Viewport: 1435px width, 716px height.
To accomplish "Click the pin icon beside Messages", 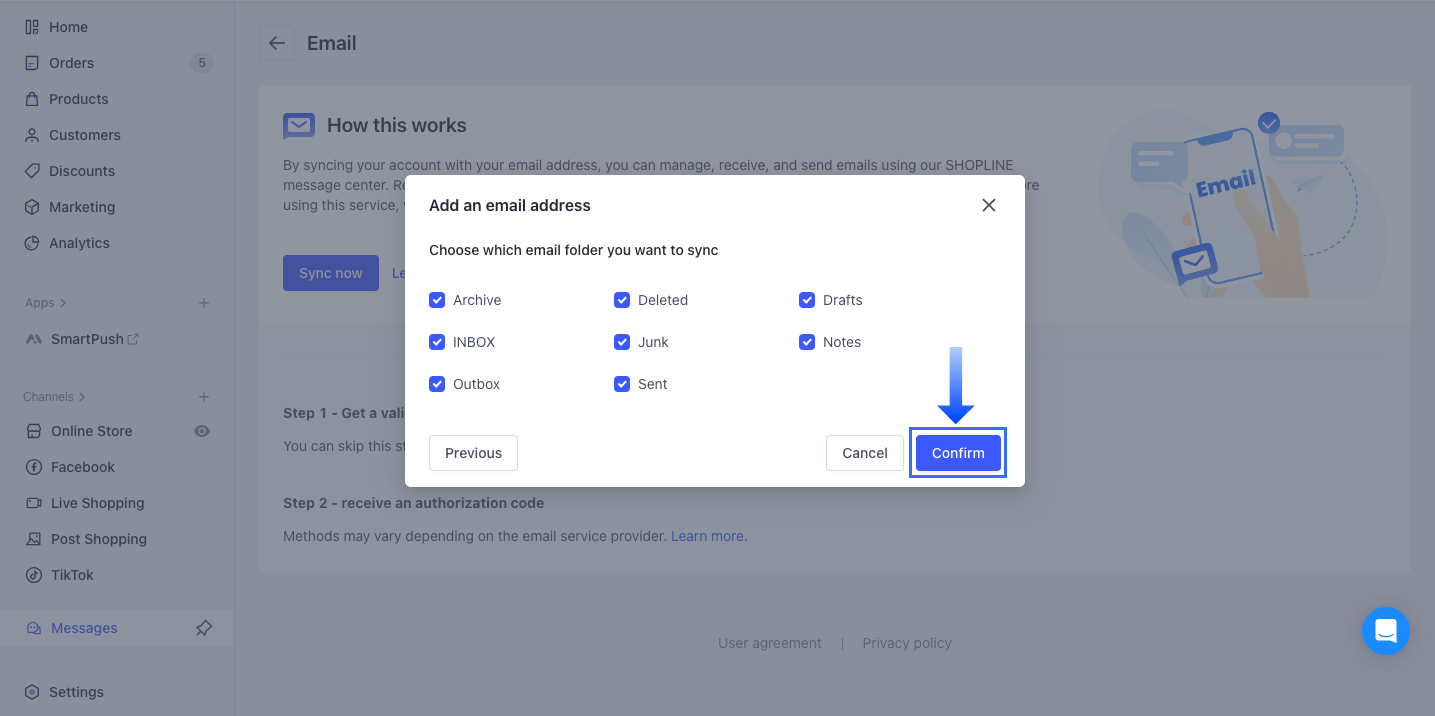I will point(204,628).
